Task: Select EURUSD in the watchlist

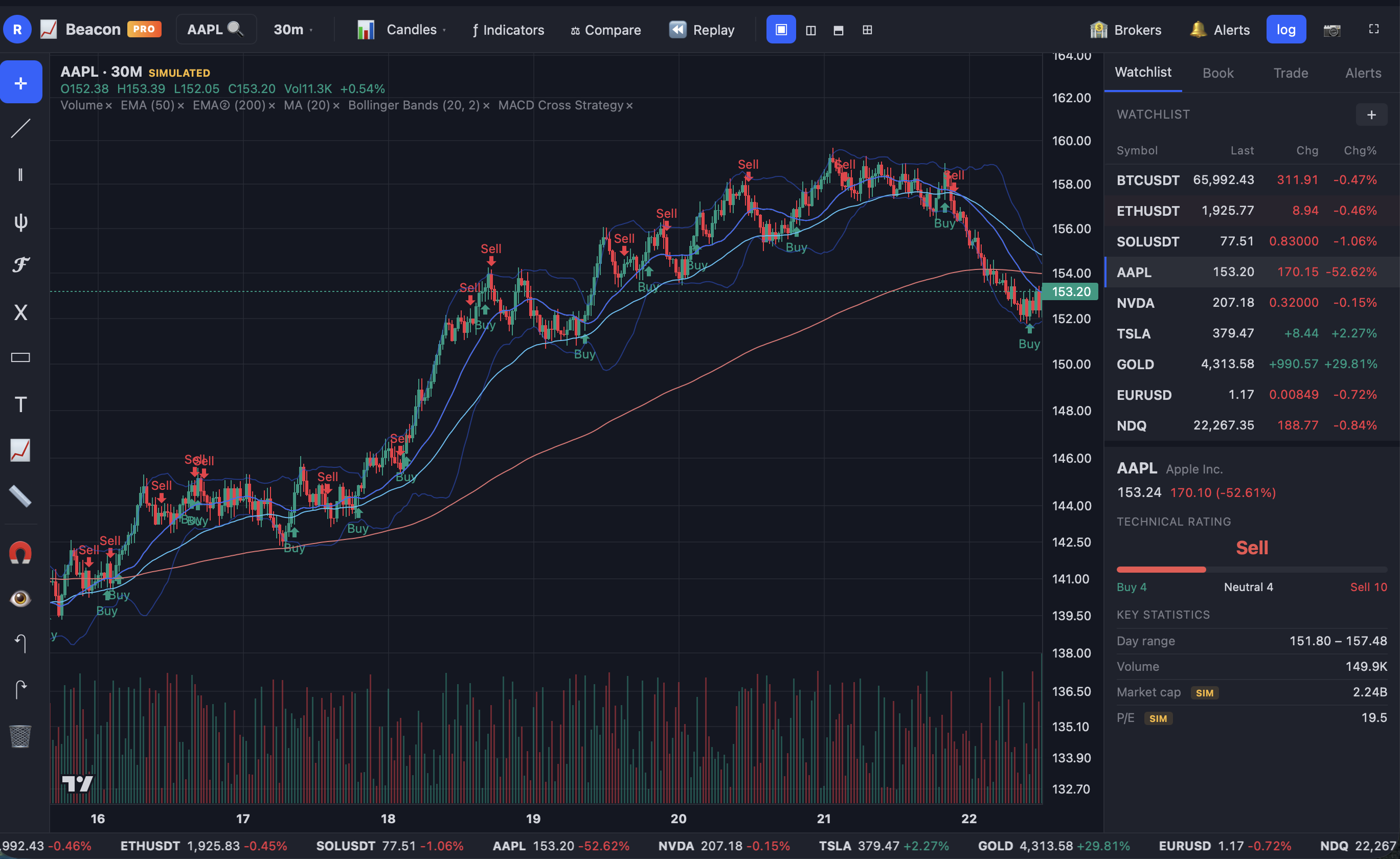Action: pos(1252,395)
